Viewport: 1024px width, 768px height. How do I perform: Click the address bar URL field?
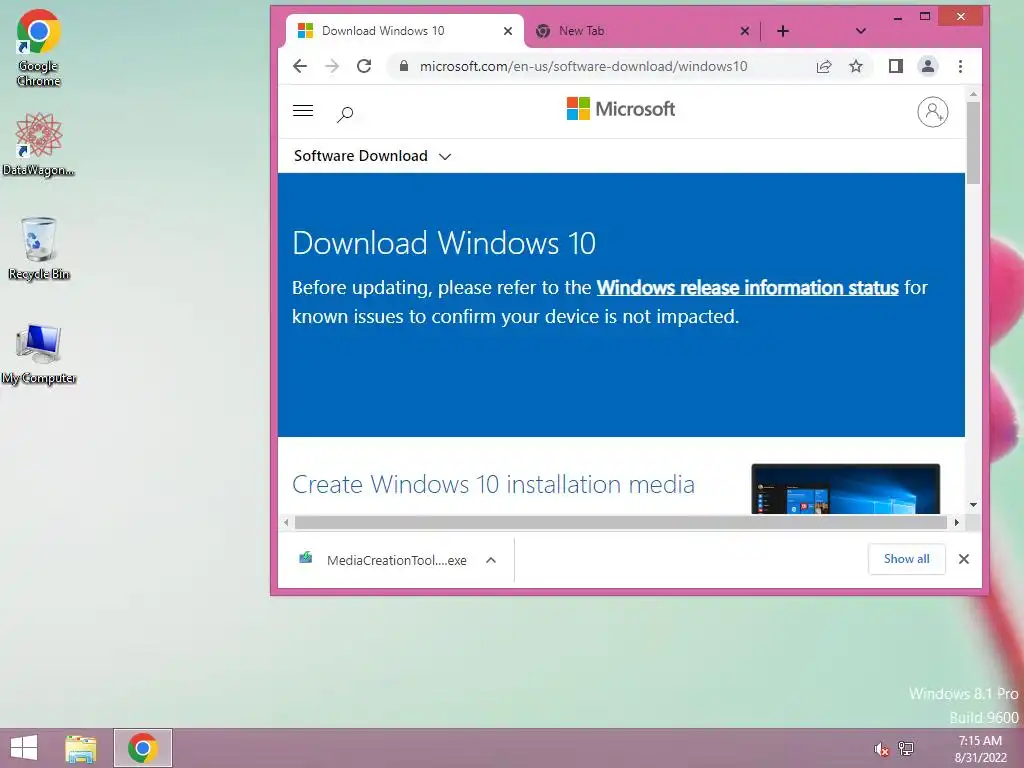(583, 66)
